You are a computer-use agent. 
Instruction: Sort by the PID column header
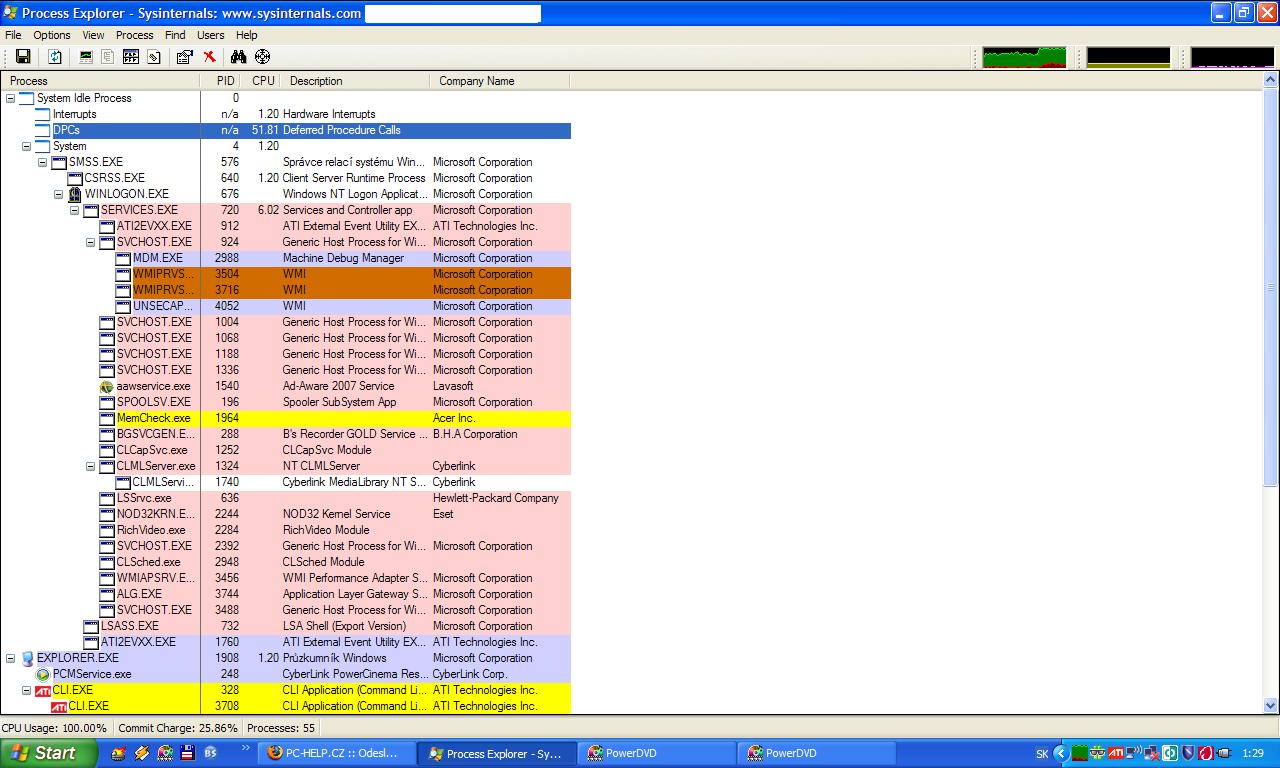(x=220, y=81)
